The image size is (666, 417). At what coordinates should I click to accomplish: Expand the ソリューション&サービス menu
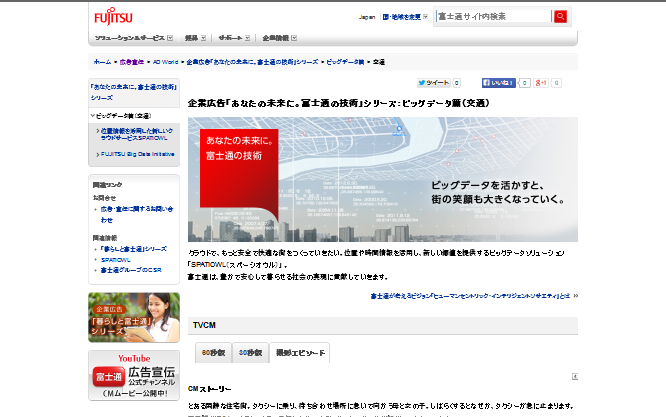(x=133, y=38)
